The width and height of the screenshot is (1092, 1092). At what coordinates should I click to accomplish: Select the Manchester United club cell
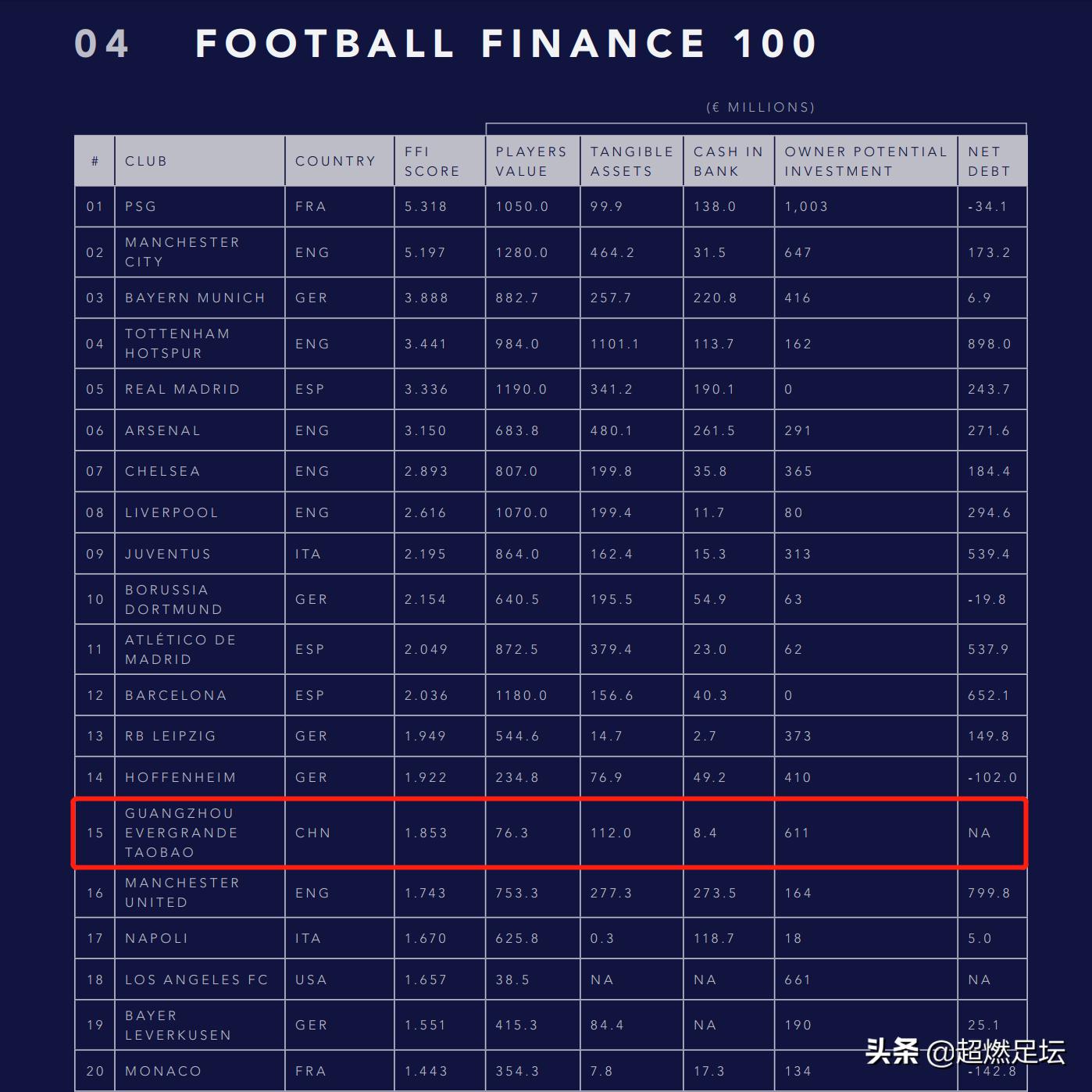pyautogui.click(x=182, y=892)
